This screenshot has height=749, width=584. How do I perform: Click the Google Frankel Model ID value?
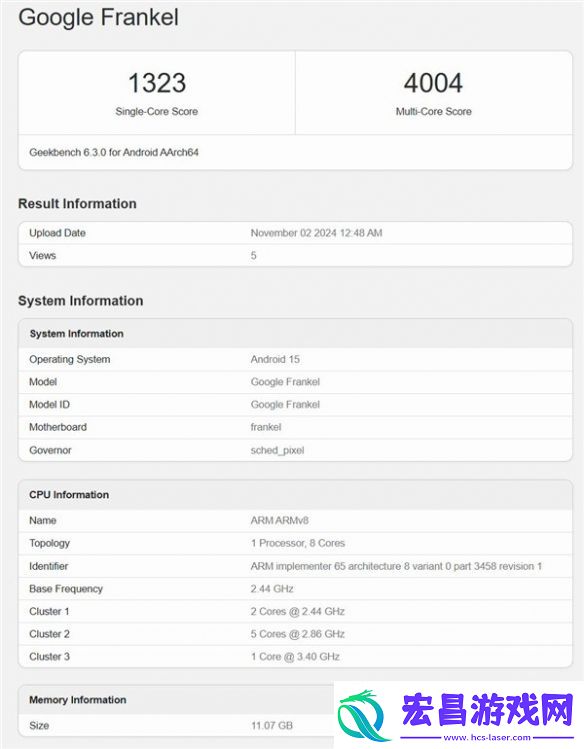pos(285,405)
